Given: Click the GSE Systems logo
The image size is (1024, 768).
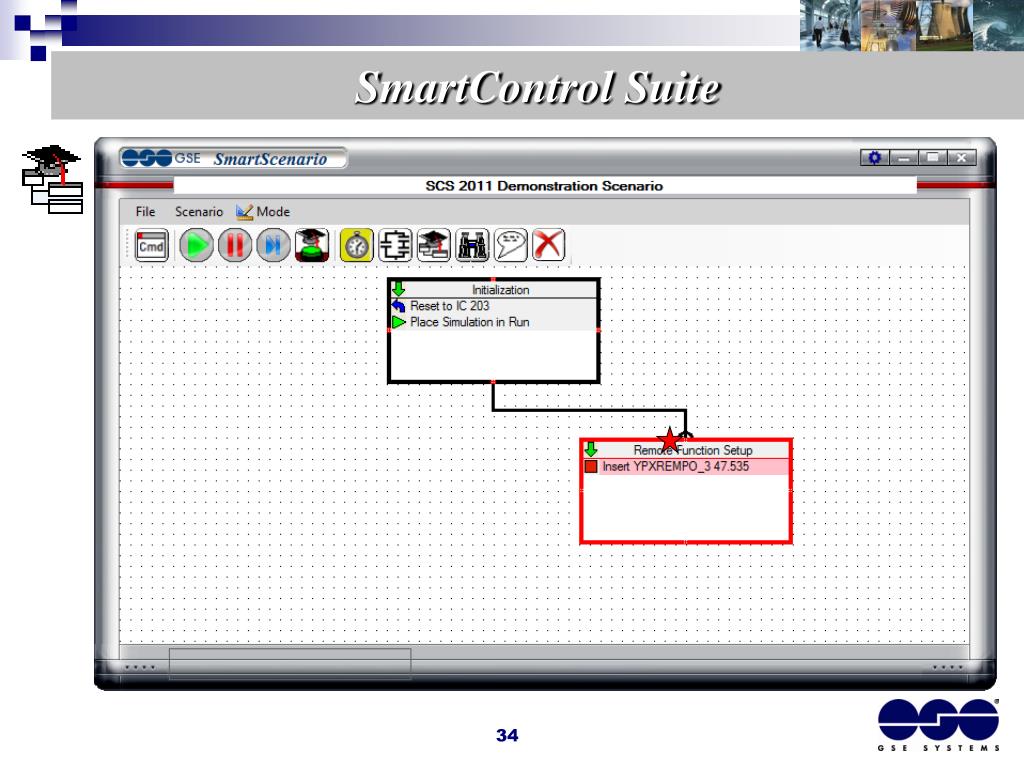Looking at the screenshot, I should pos(938,725).
